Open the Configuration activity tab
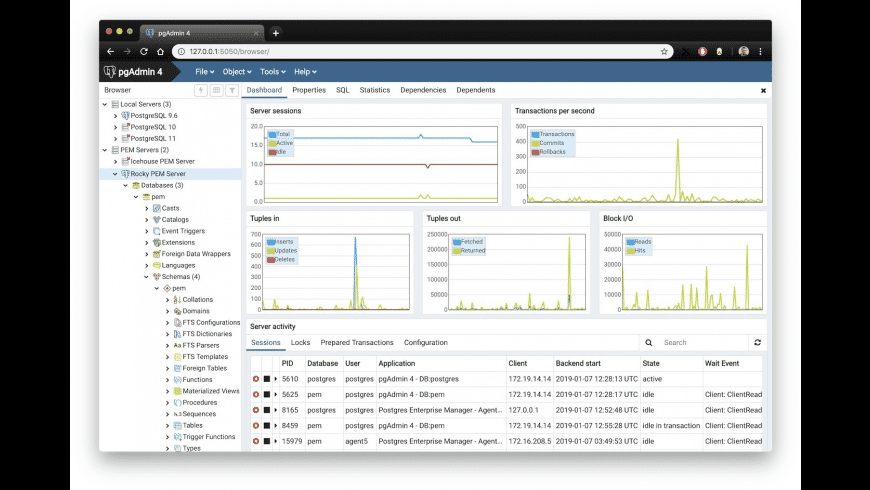 (x=426, y=342)
